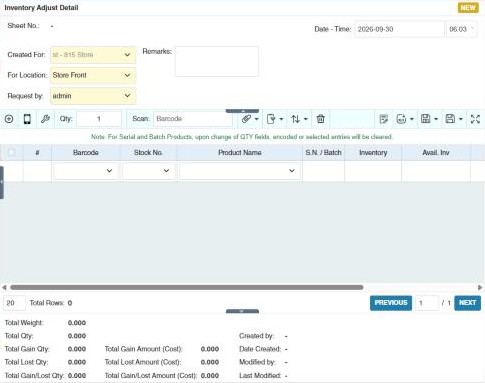Click the sort arrows icon
Viewport: 485px width, 383px height.
point(295,119)
